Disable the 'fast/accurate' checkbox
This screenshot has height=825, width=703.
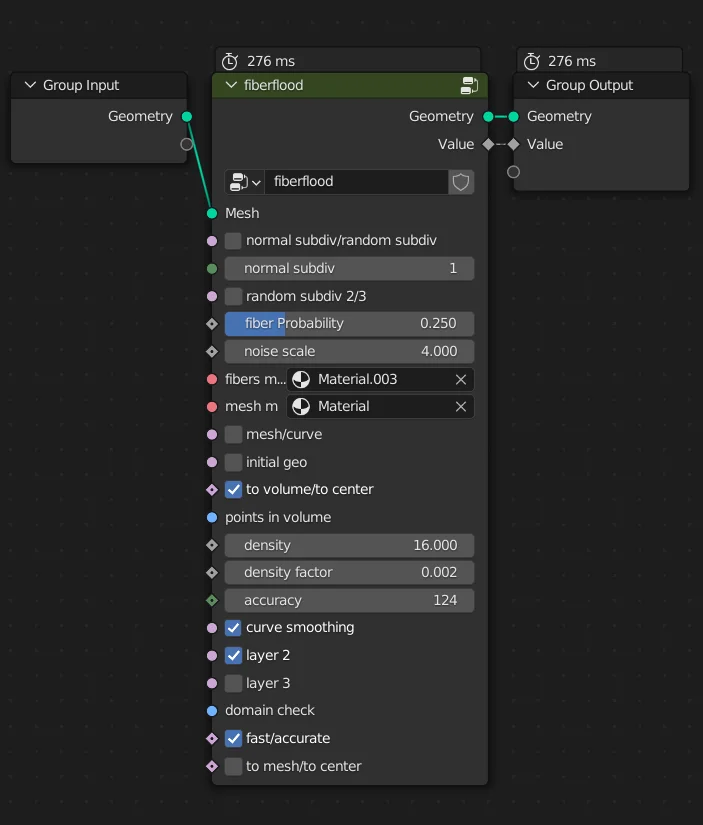[231, 738]
